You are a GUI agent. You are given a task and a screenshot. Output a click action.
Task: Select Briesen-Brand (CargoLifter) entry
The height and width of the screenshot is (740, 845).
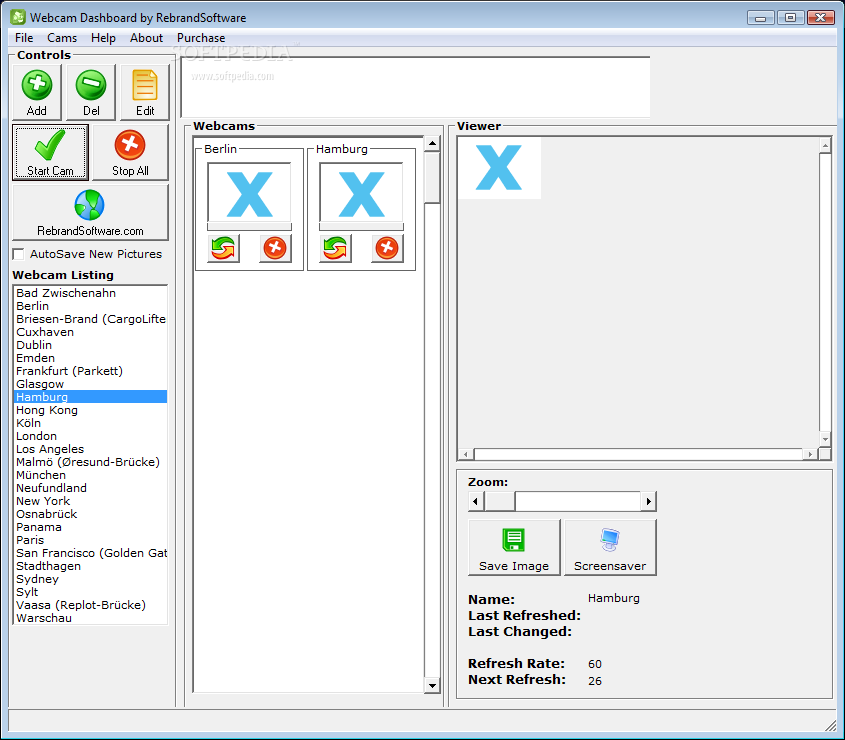pyautogui.click(x=90, y=319)
